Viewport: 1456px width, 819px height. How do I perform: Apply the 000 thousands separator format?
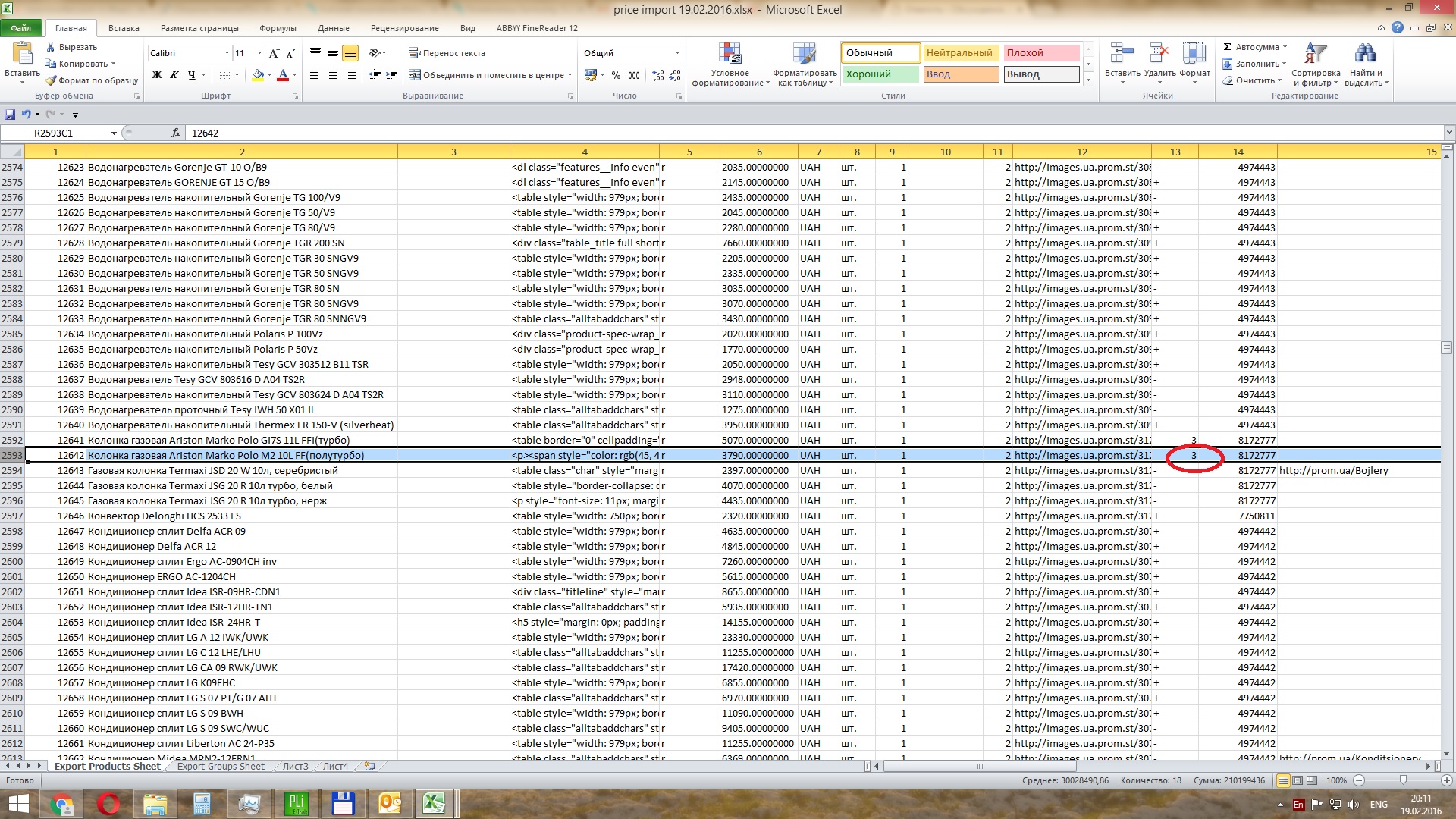634,75
